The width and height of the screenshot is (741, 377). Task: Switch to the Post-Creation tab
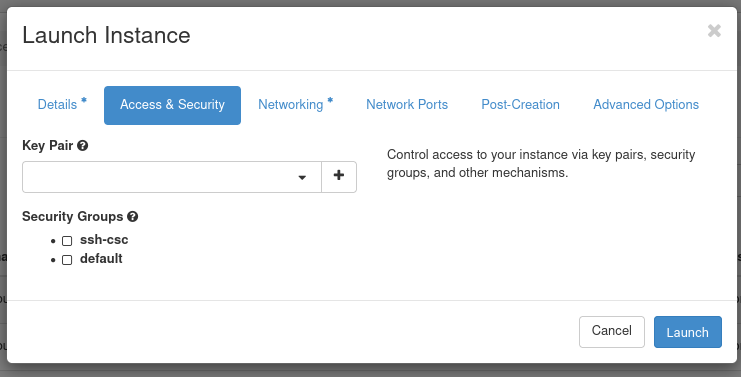(x=520, y=105)
